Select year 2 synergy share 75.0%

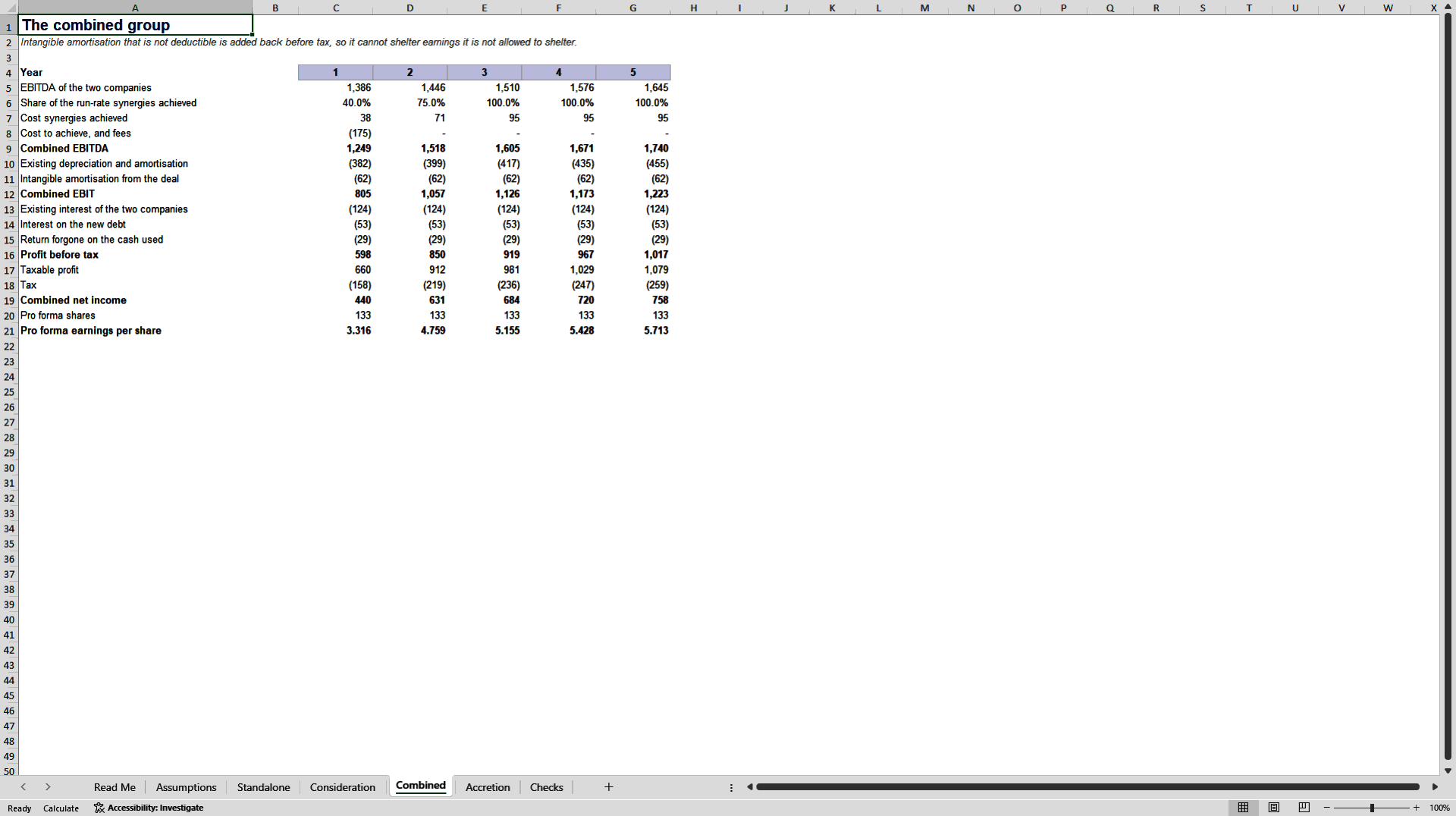[x=409, y=103]
